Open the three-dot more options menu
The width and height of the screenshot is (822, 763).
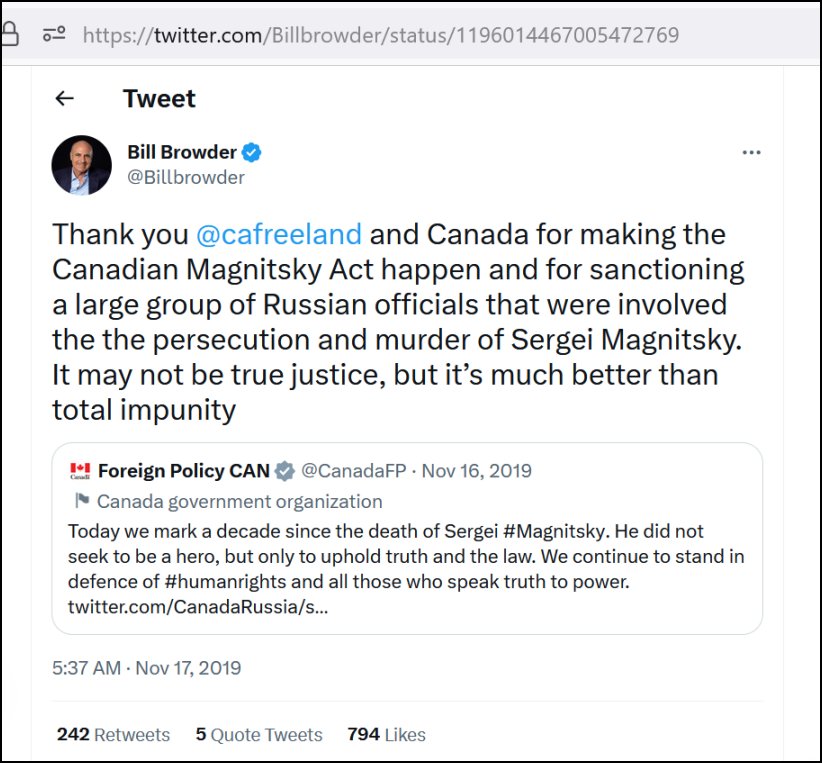pos(752,153)
